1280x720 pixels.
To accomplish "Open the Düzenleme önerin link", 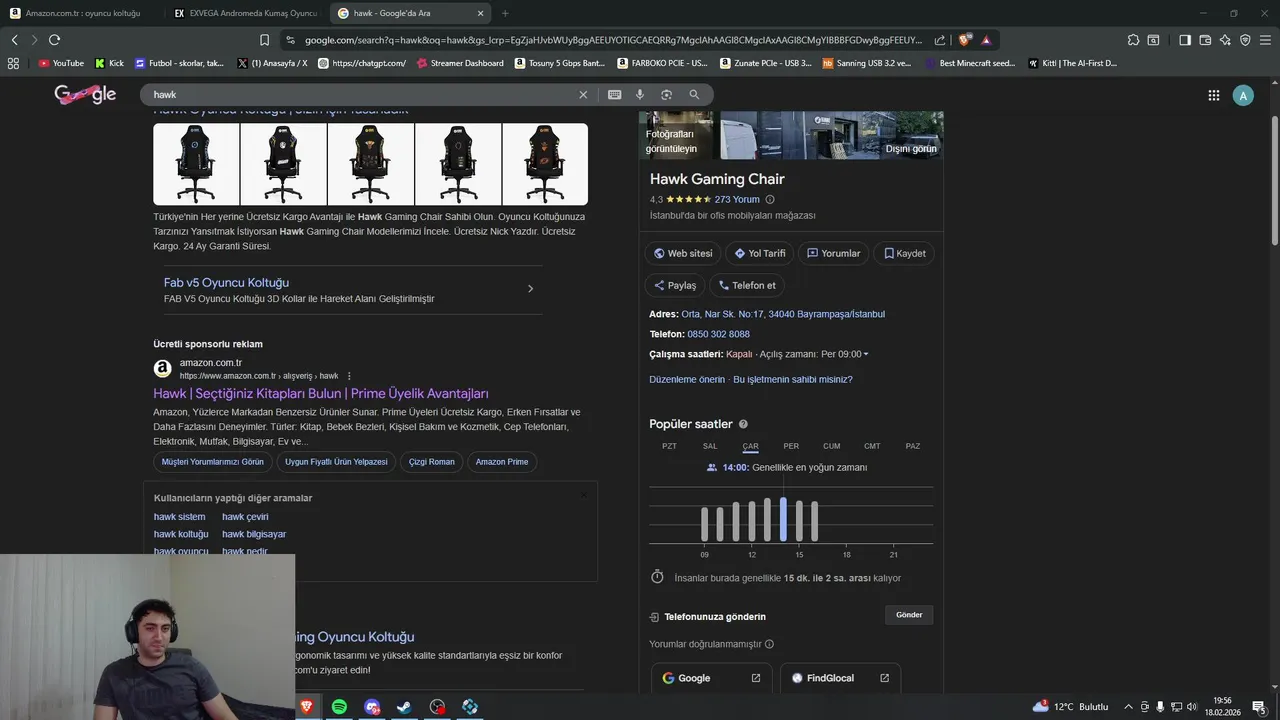I will coord(687,380).
